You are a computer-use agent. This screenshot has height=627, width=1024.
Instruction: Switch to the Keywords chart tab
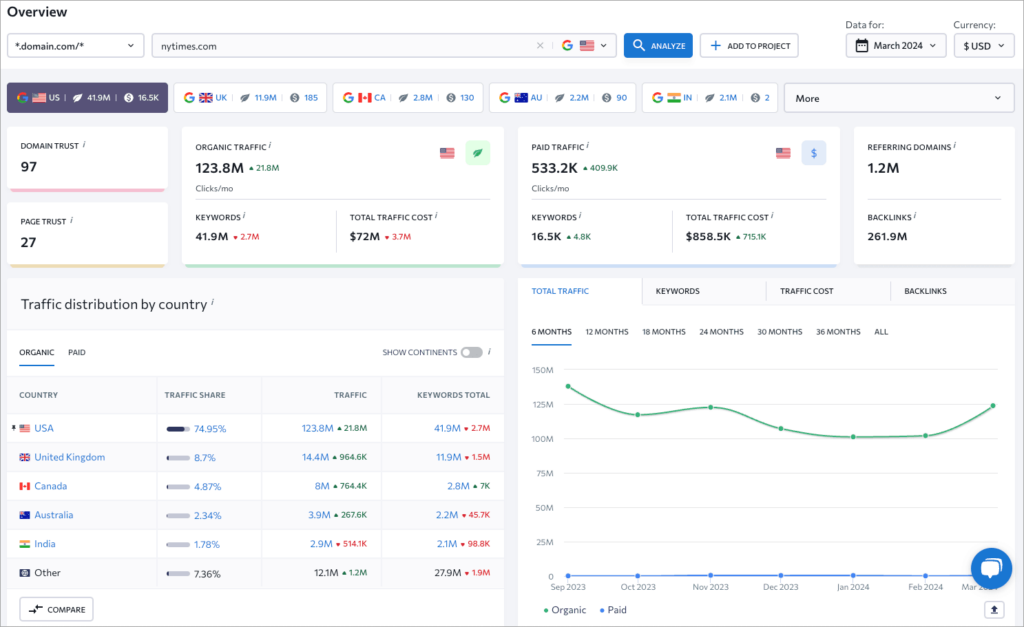pyautogui.click(x=677, y=291)
